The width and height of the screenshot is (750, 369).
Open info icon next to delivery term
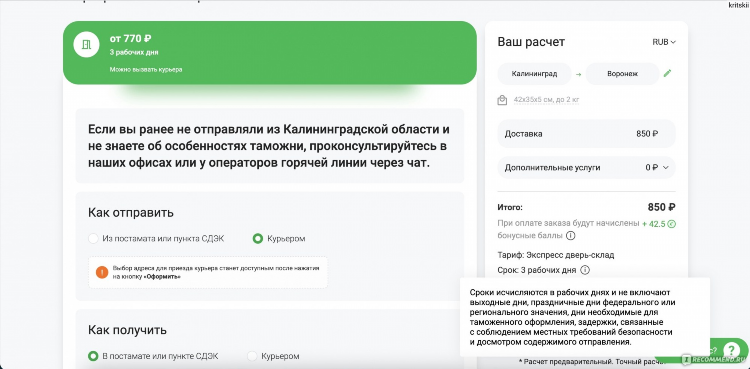pos(585,270)
